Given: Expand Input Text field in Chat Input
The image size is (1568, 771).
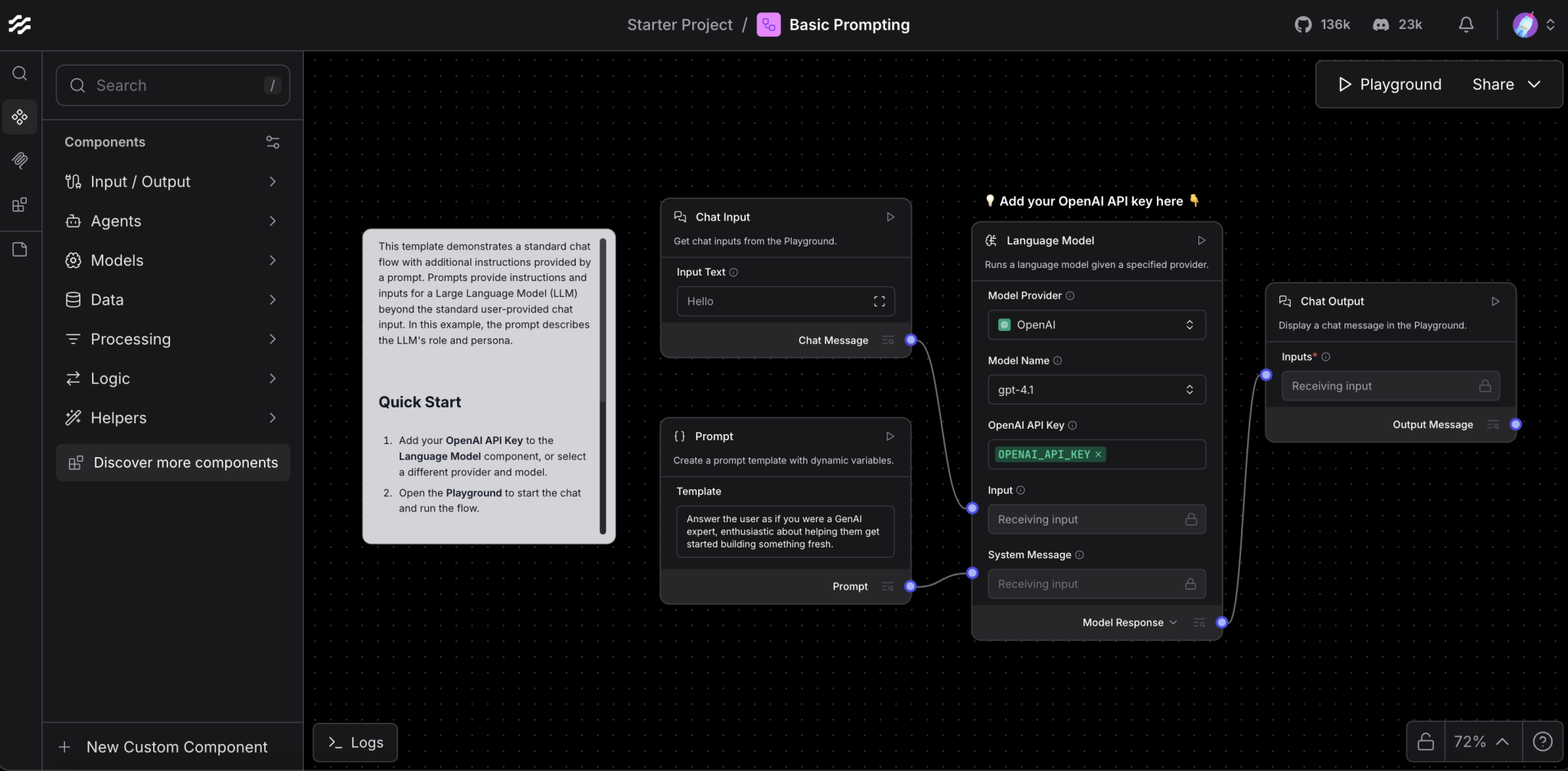Looking at the screenshot, I should (x=879, y=302).
